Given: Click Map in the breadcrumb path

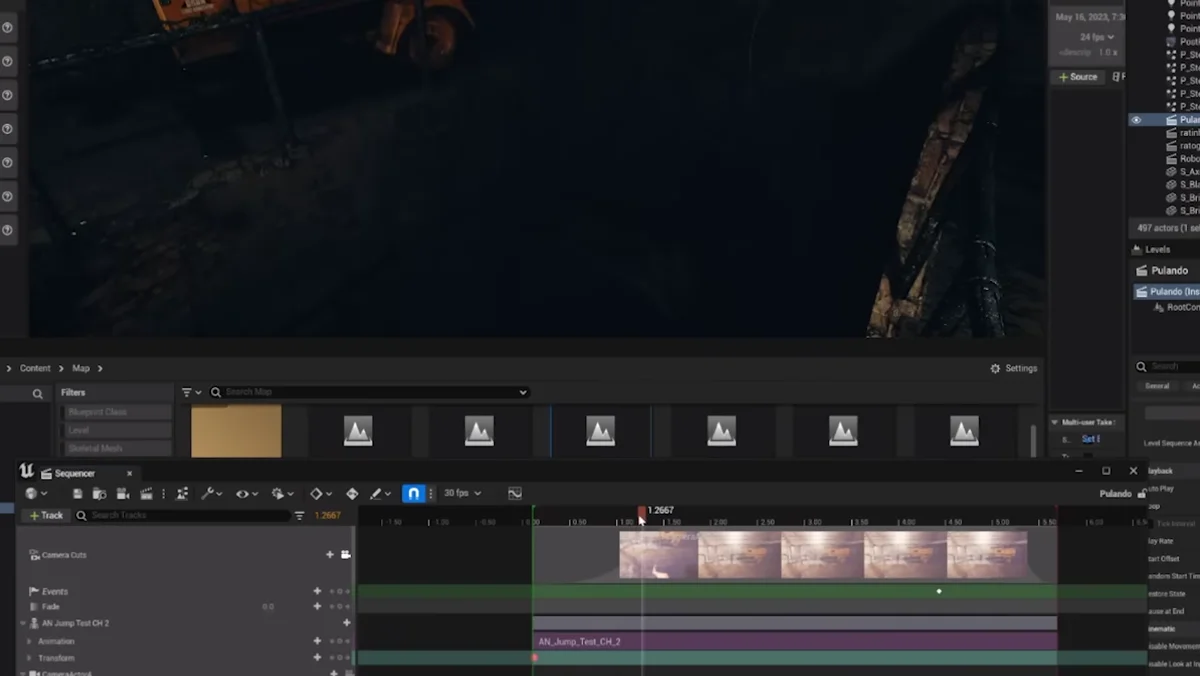Looking at the screenshot, I should (x=81, y=368).
